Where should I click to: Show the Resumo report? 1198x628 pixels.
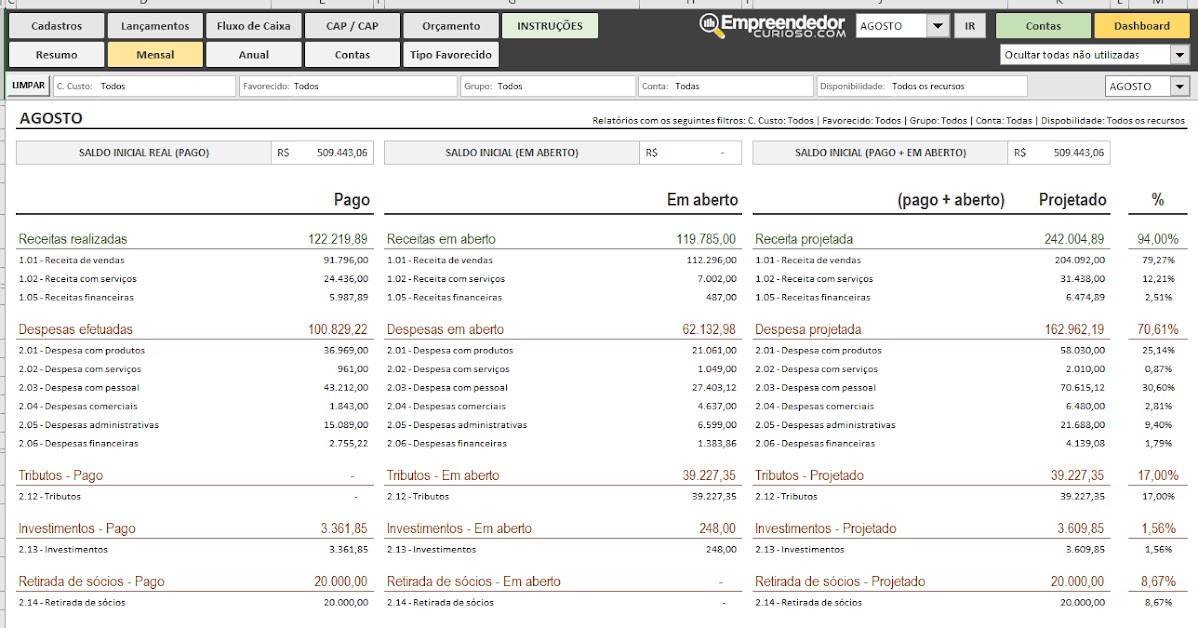pos(57,55)
